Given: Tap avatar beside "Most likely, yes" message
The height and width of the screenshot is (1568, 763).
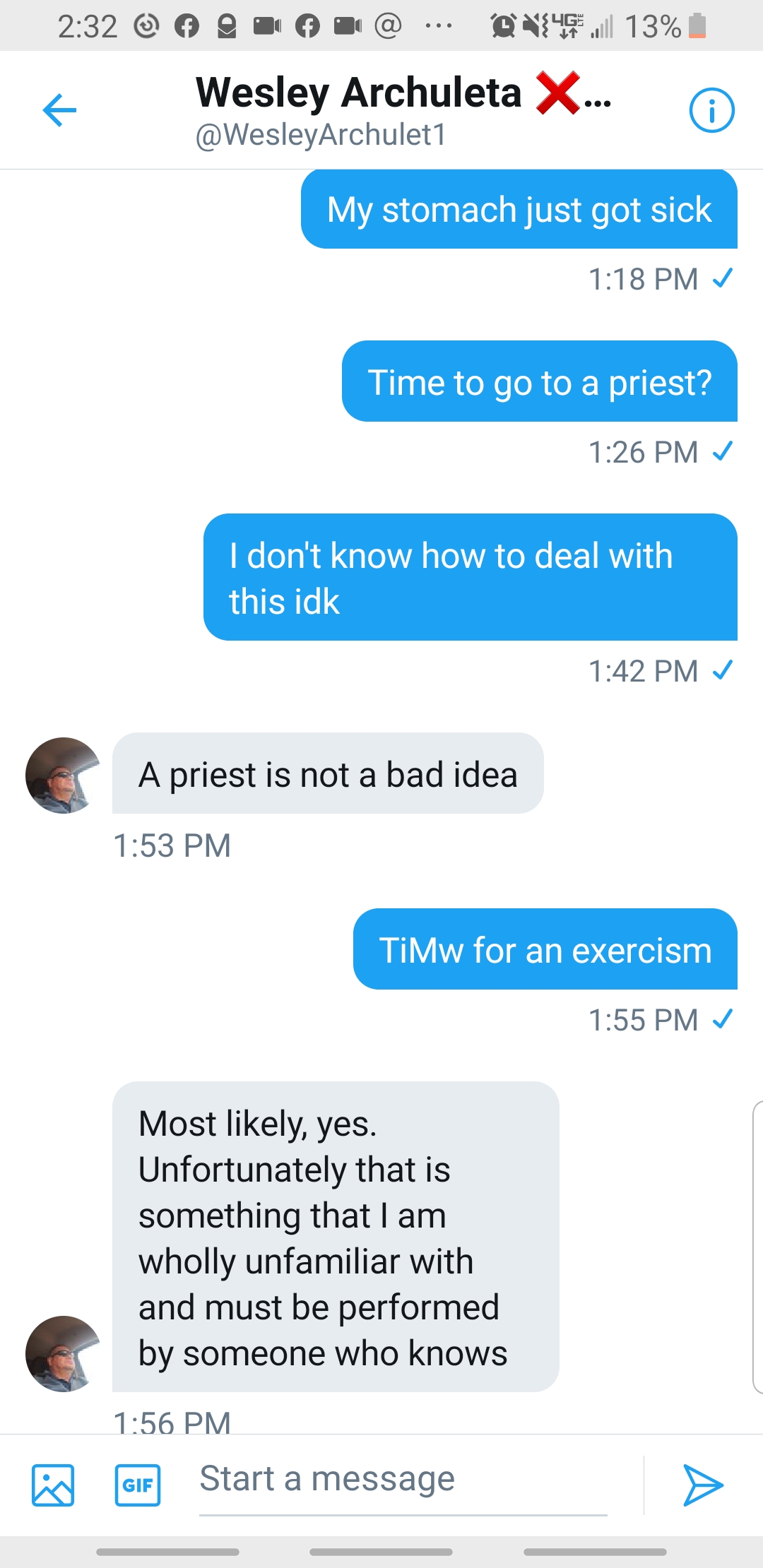Looking at the screenshot, I should pos(64,1353).
